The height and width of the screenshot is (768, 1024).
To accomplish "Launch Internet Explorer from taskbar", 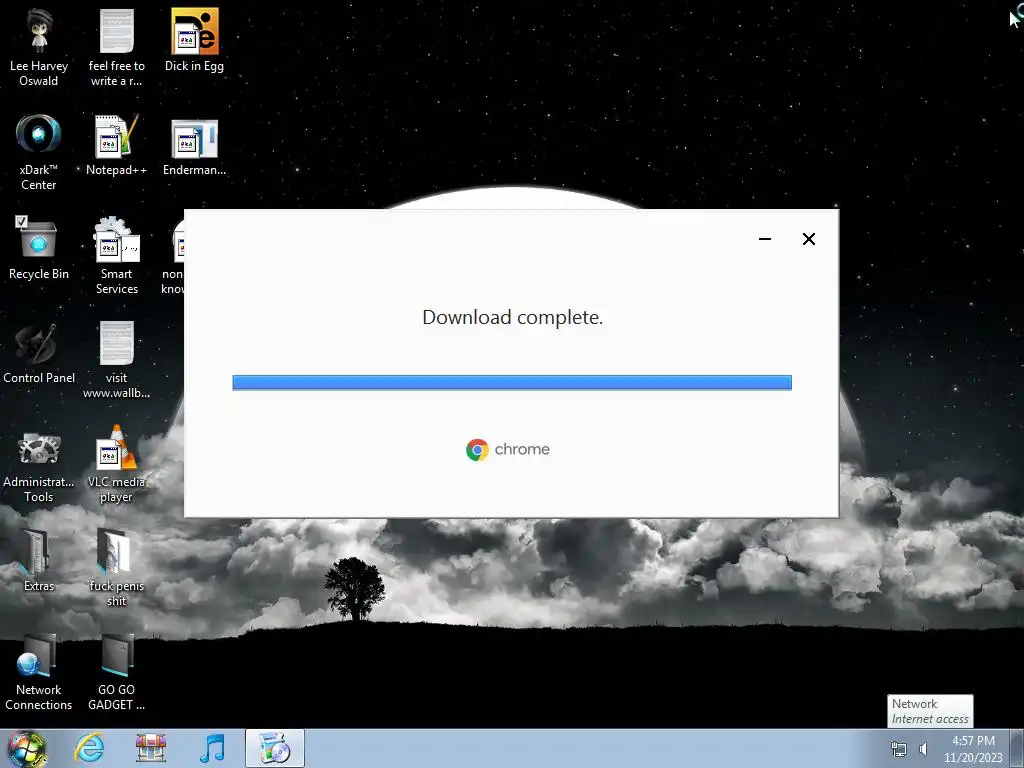I will 89,748.
